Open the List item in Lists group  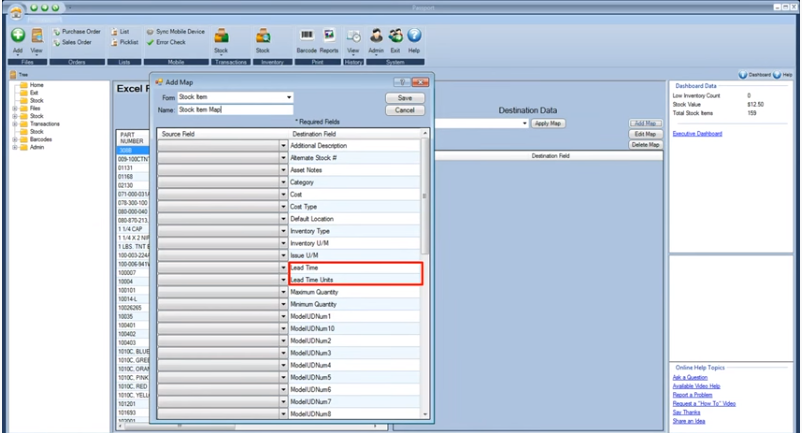pyautogui.click(x=120, y=32)
